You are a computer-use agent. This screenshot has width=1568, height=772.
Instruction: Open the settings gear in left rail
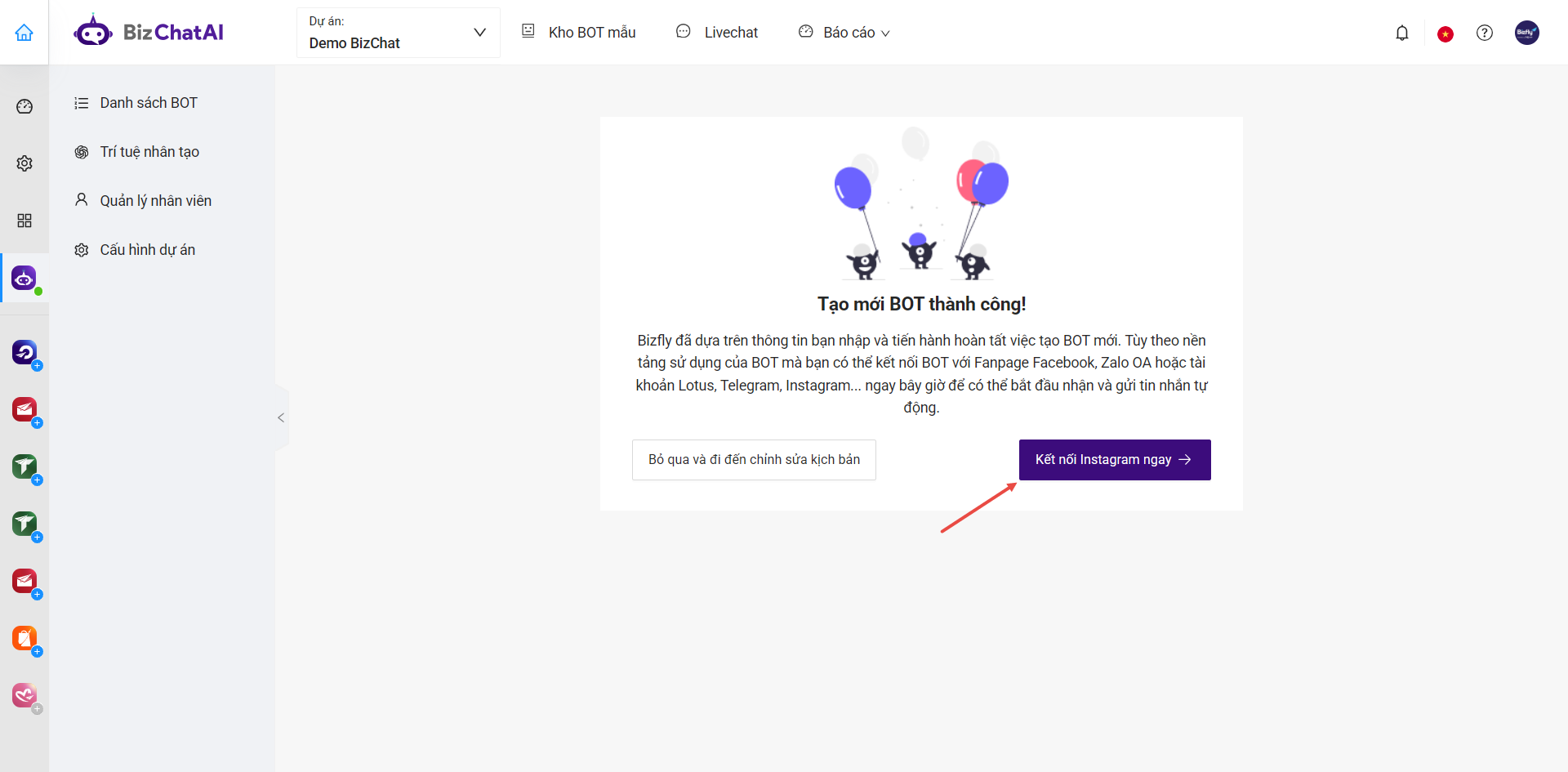click(x=24, y=163)
